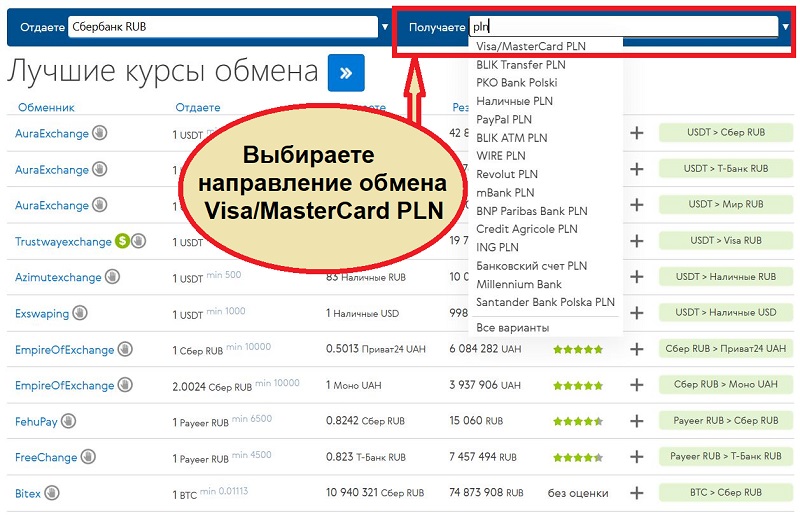Open the FehuPay exchanger link
The width and height of the screenshot is (800, 516).
point(36,422)
